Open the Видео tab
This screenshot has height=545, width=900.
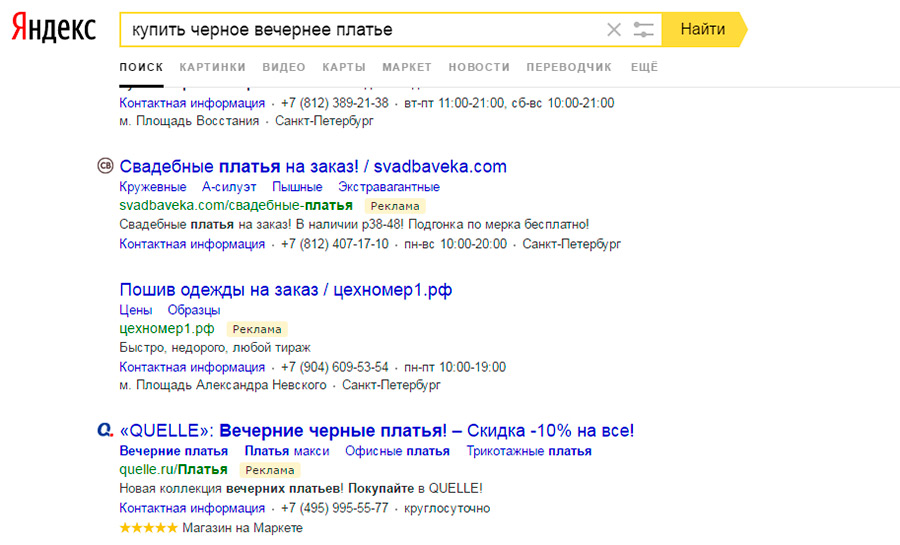tap(284, 67)
